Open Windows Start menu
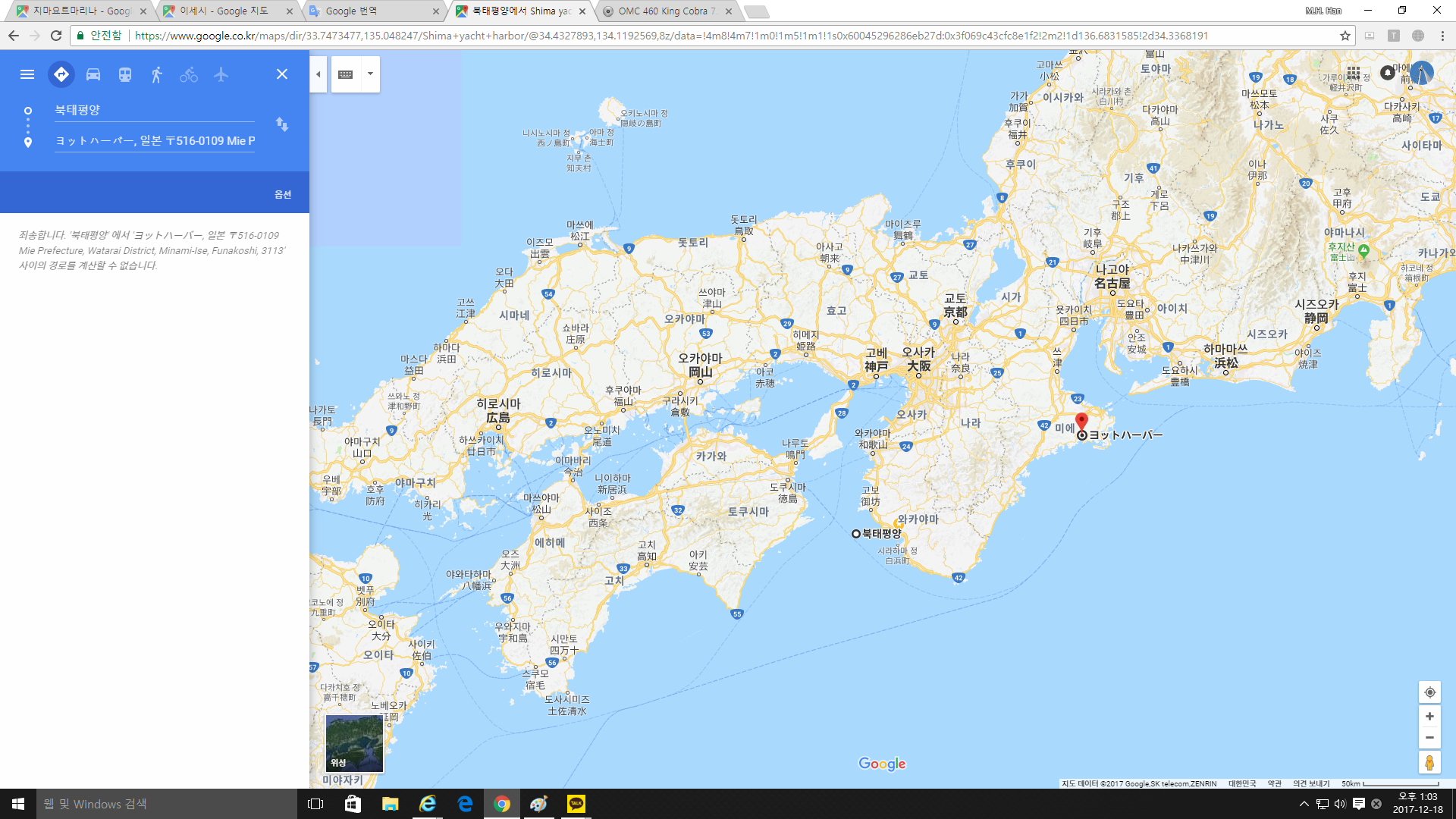Viewport: 1456px width, 819px height. coord(18,804)
